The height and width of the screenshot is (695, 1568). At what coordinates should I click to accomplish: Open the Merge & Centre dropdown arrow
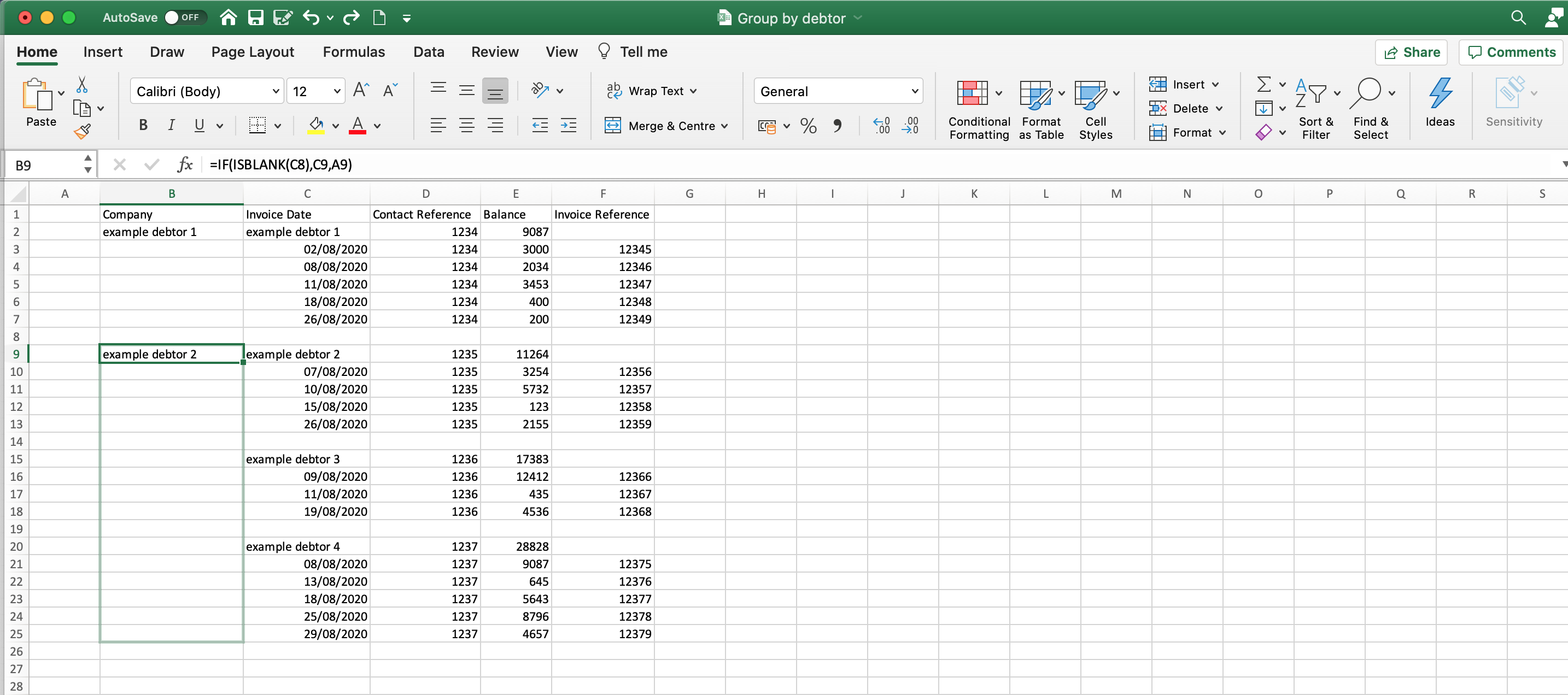point(724,126)
